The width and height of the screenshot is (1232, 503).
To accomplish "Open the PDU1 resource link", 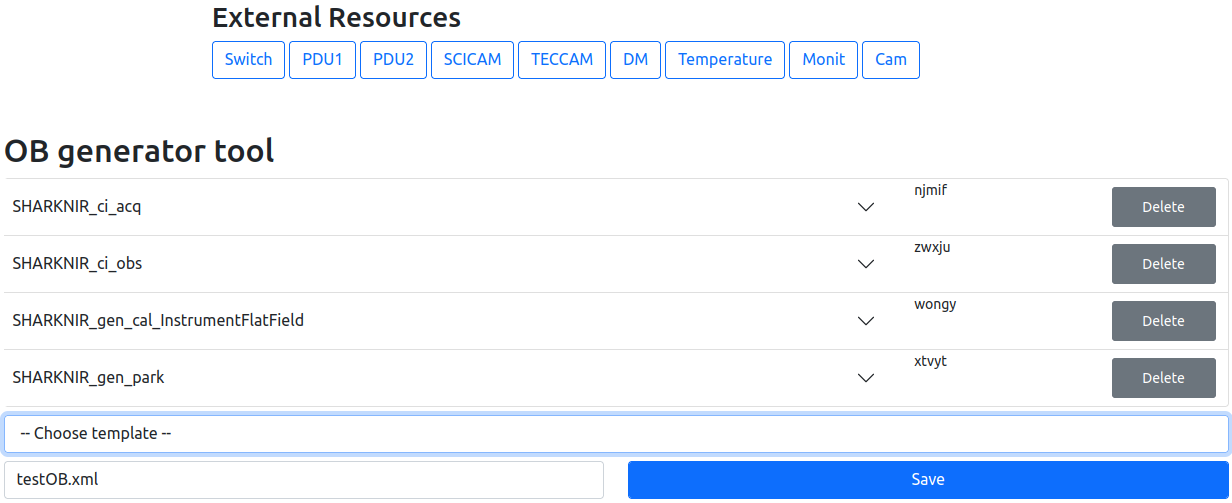I will pos(322,59).
